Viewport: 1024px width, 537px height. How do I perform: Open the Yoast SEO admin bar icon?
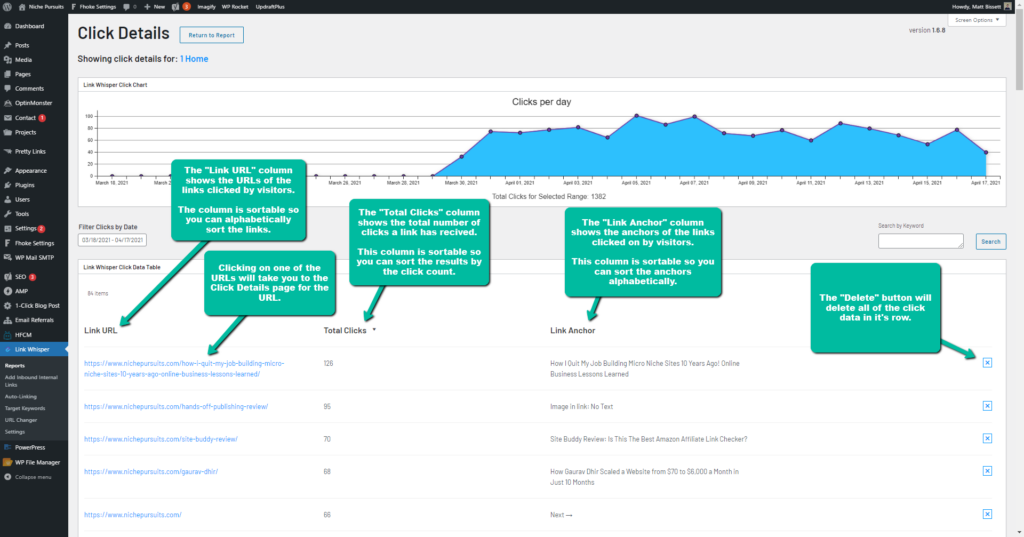point(181,7)
